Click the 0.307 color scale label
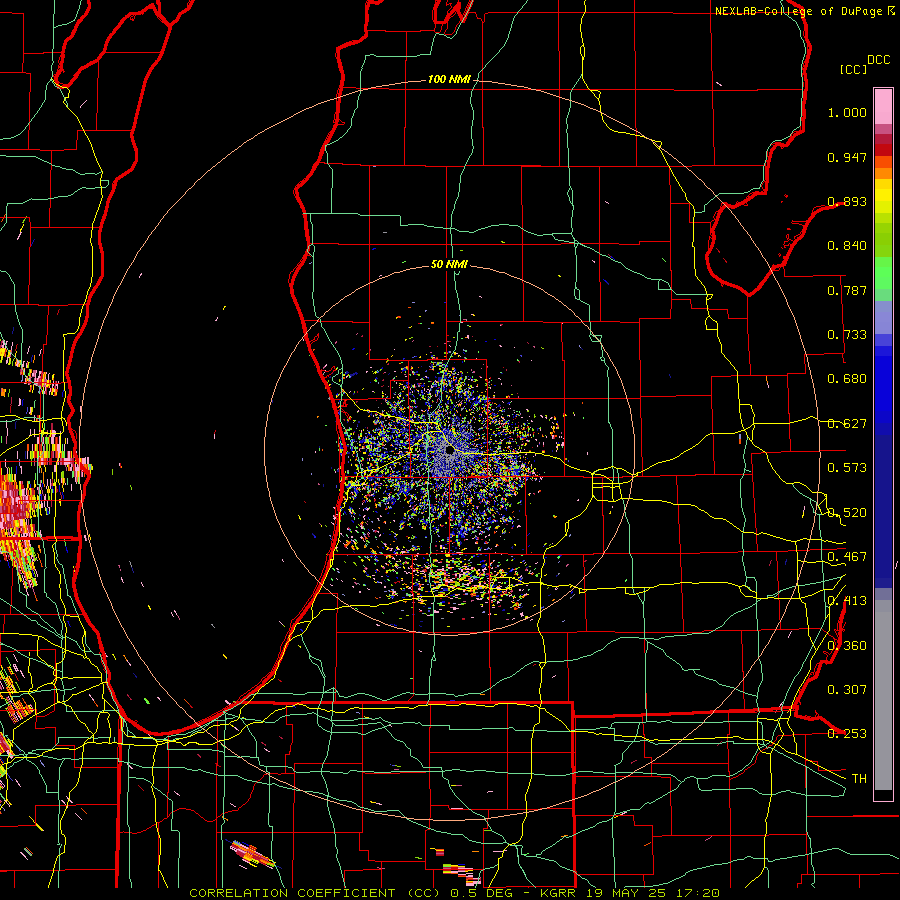The height and width of the screenshot is (900, 900). click(847, 690)
